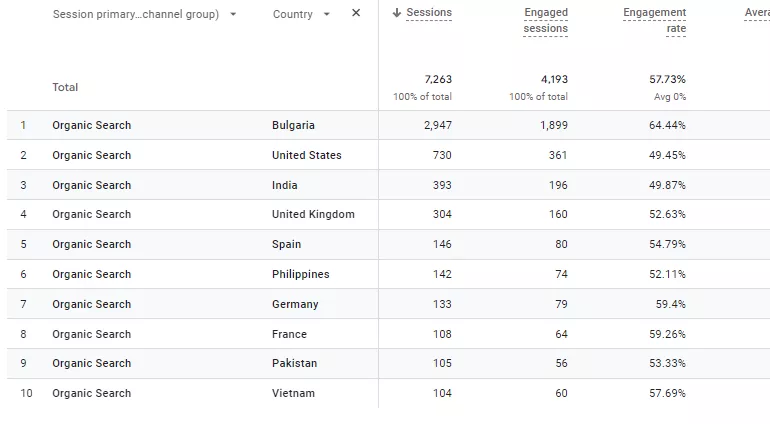The height and width of the screenshot is (424, 770).
Task: Click the Spain country cell
Action: click(x=286, y=244)
